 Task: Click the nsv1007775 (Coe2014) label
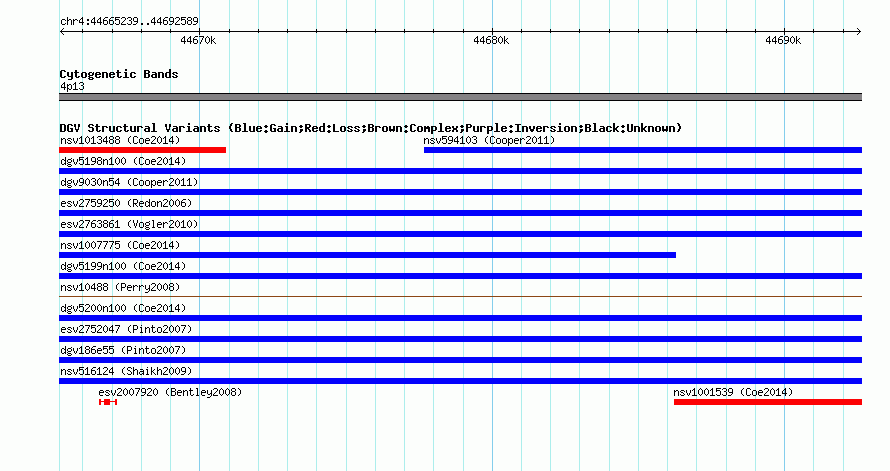coord(120,245)
